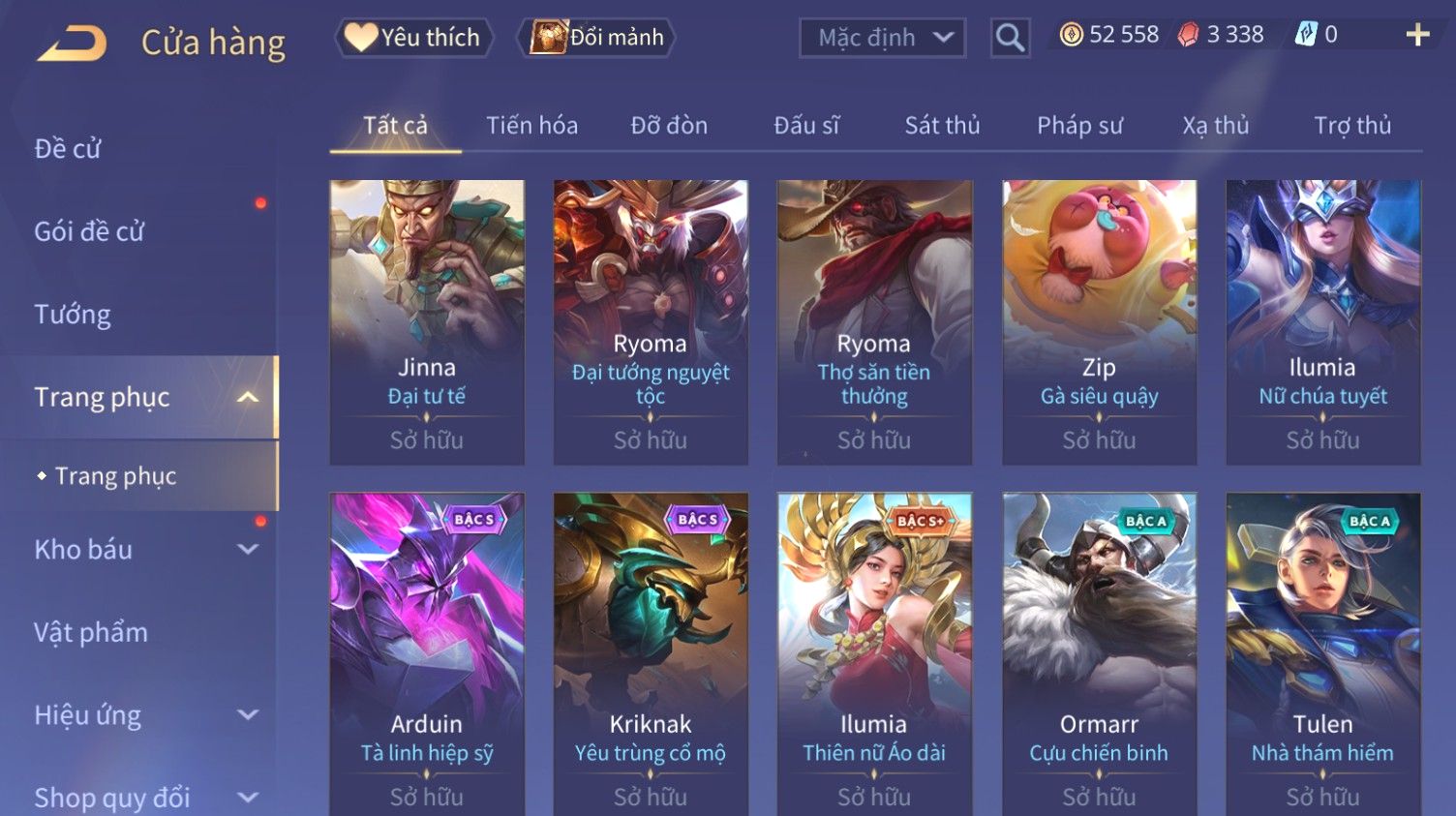Click the back arrow icon
1456x816 pixels.
click(72, 44)
